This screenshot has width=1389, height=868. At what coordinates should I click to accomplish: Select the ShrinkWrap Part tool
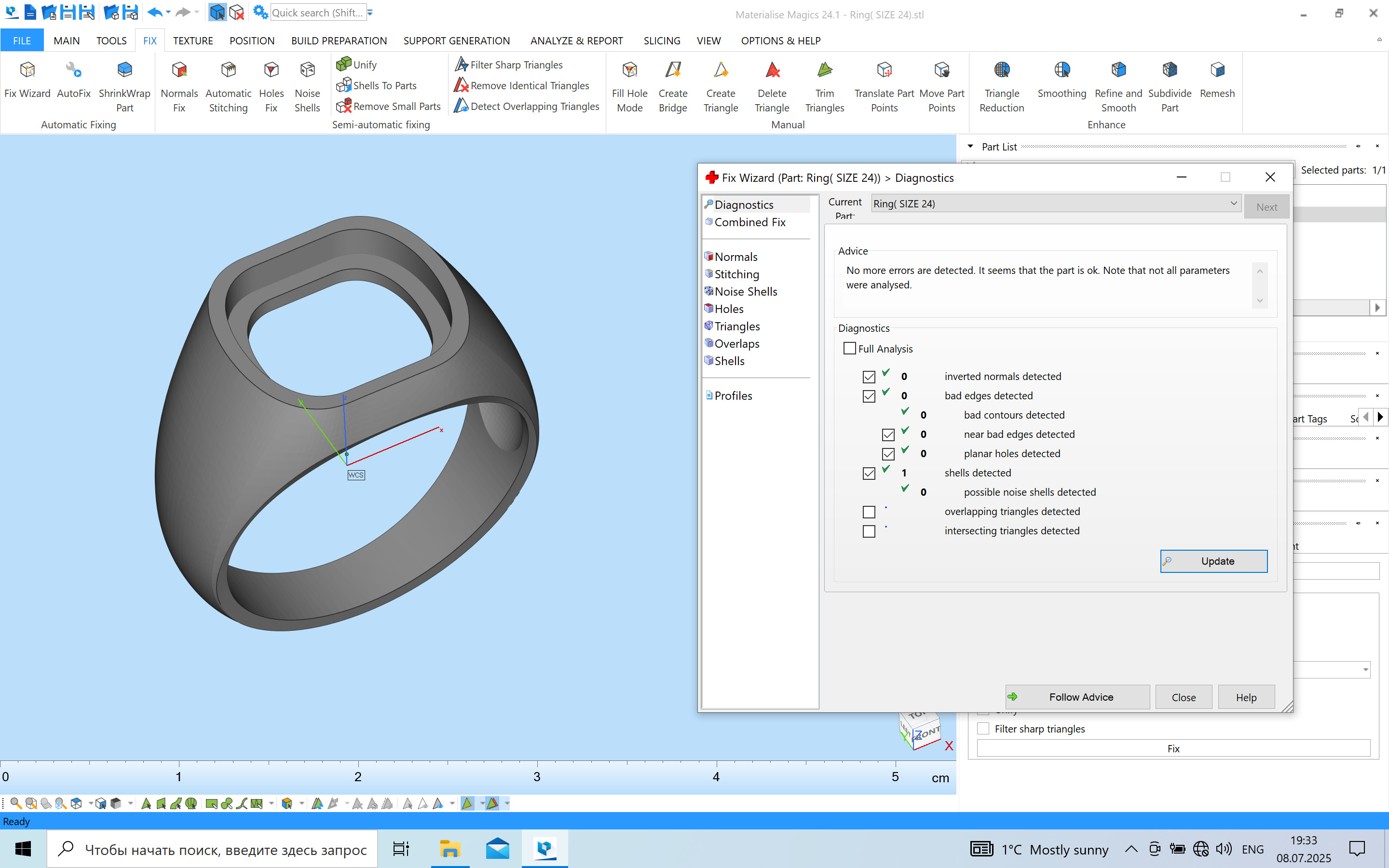[x=124, y=86]
